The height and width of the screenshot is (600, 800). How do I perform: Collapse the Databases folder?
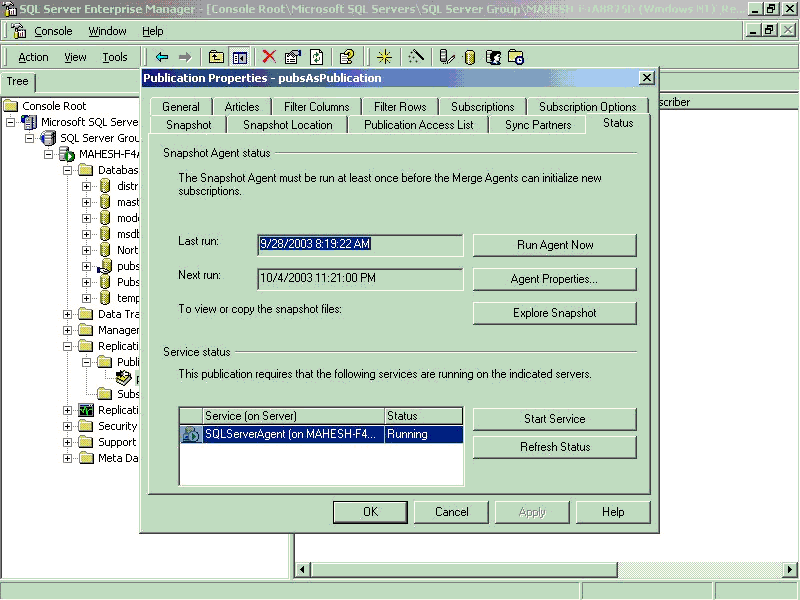[x=67, y=170]
